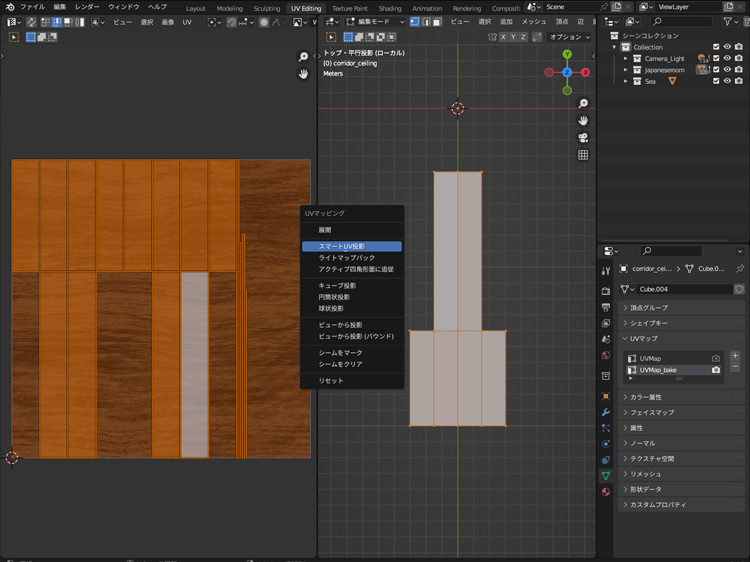Set UVMap as active render map
The height and width of the screenshot is (562, 750).
click(x=716, y=358)
